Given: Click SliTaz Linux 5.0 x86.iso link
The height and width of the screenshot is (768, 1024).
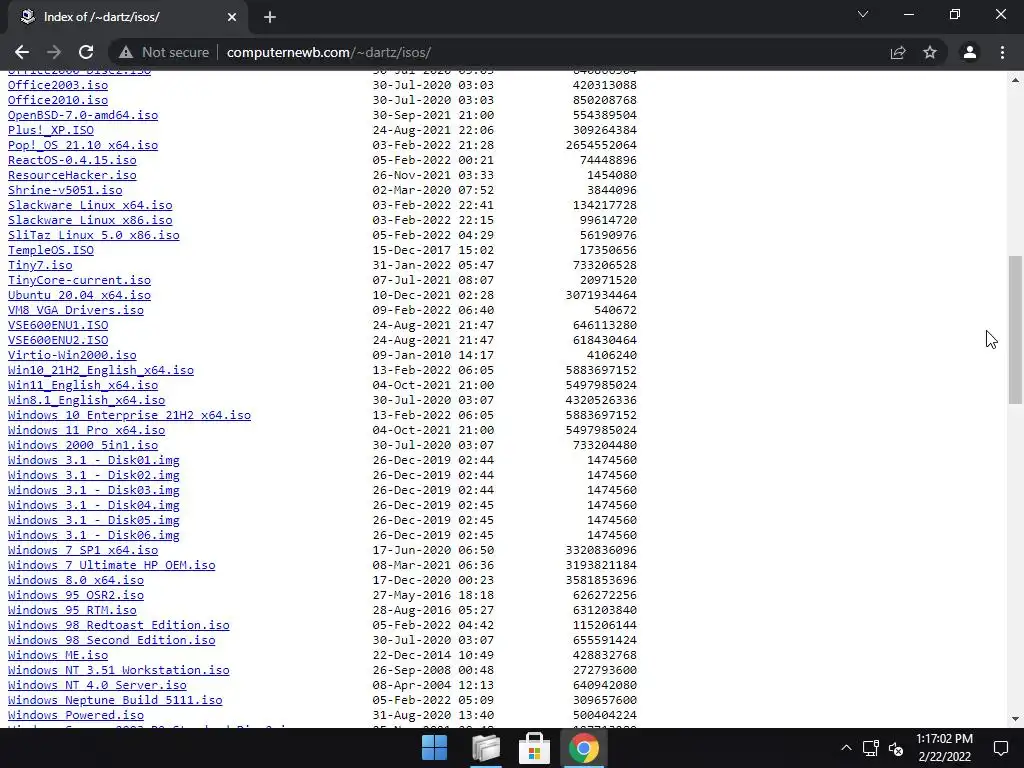Looking at the screenshot, I should pyautogui.click(x=94, y=235).
